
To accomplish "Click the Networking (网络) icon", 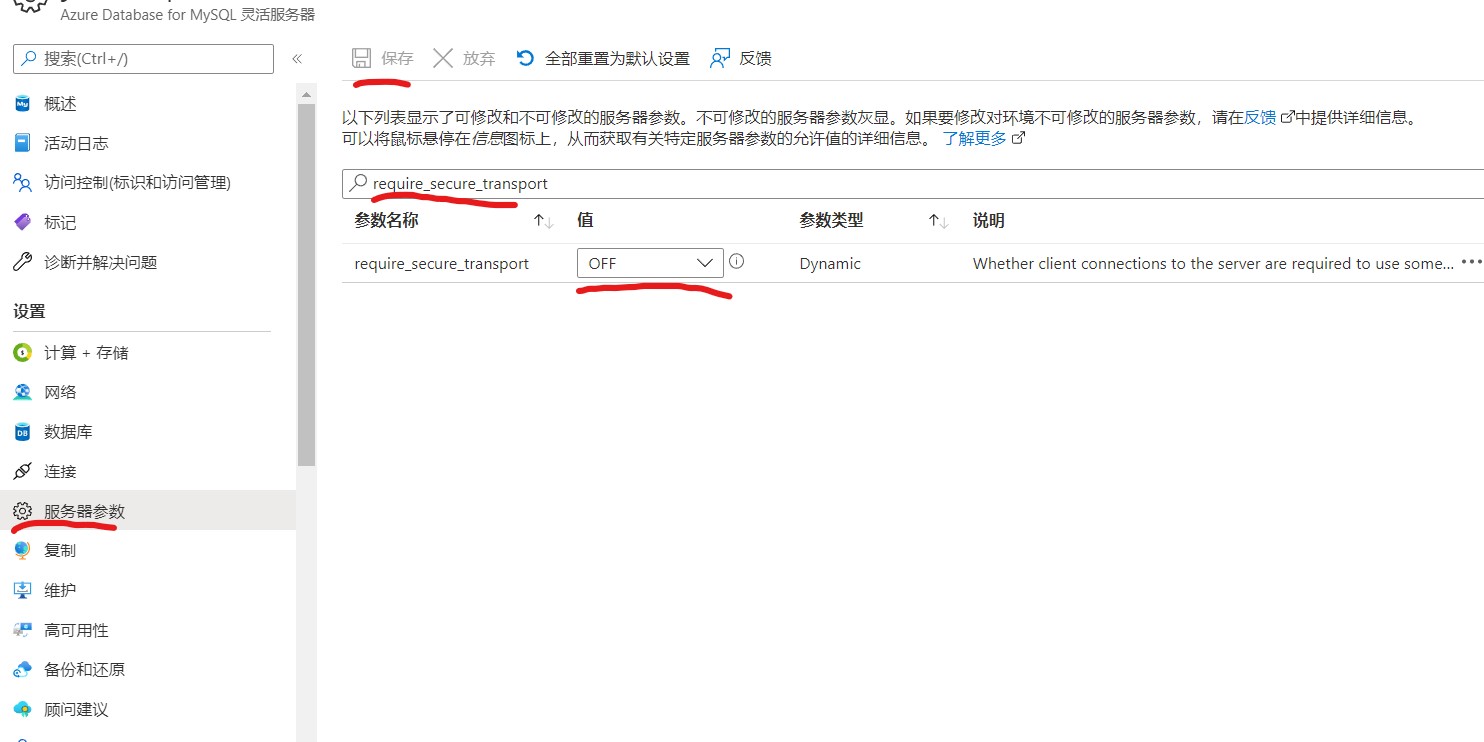I will (22, 392).
